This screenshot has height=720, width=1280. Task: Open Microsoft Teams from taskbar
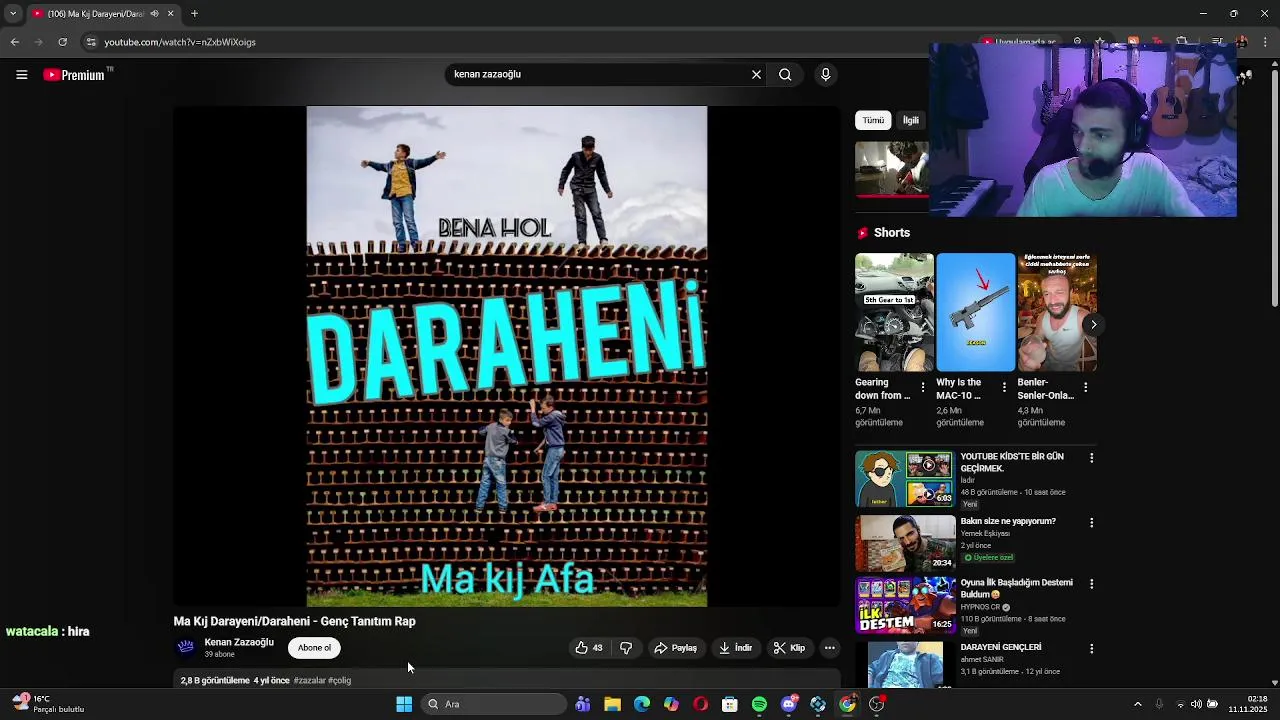coord(583,704)
